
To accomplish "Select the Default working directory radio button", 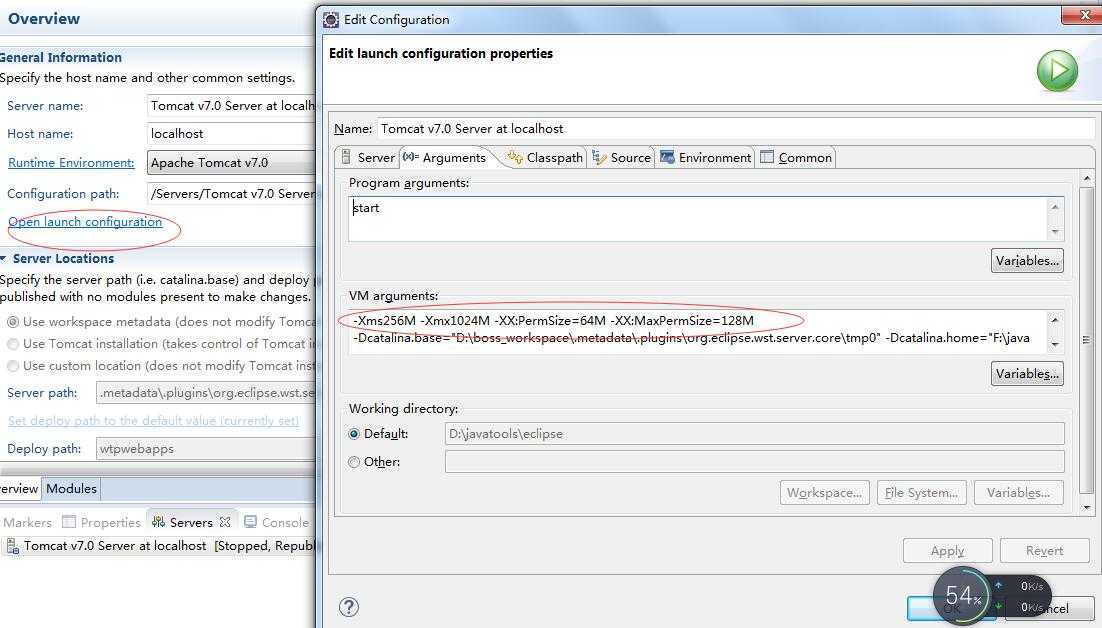I will click(355, 434).
